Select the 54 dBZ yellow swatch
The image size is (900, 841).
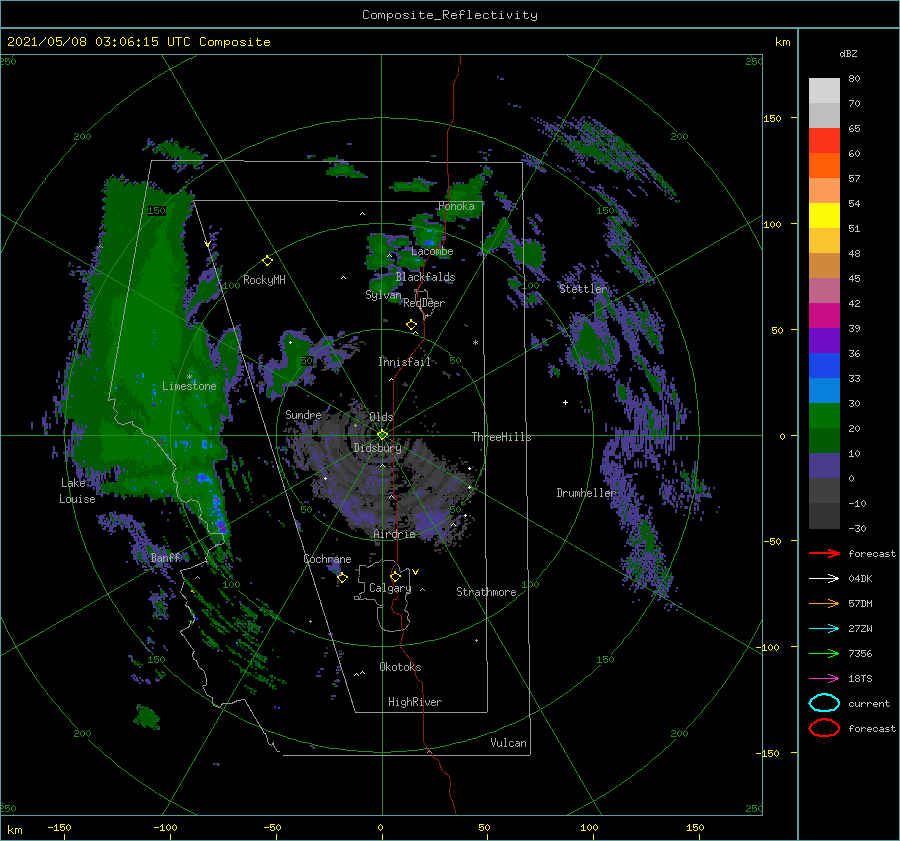[x=824, y=215]
